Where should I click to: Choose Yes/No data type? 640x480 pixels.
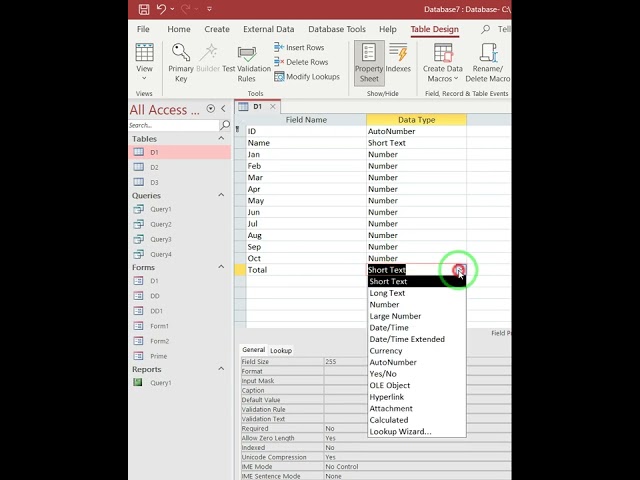(x=417, y=374)
